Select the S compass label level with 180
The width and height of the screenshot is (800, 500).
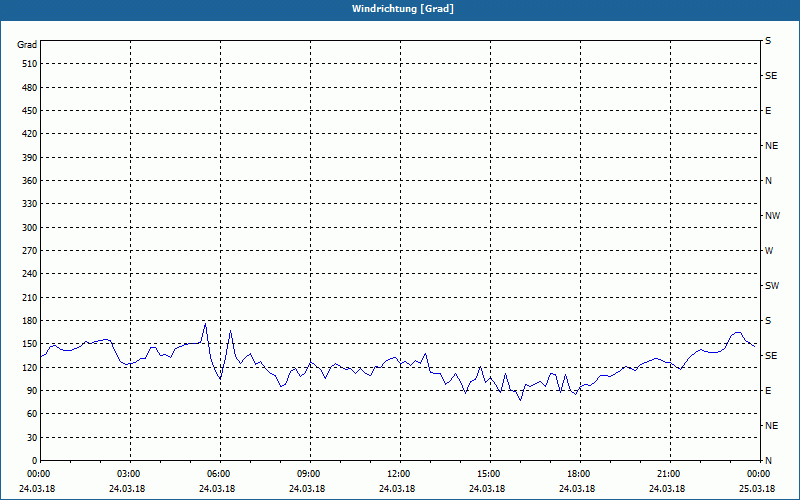pos(768,321)
